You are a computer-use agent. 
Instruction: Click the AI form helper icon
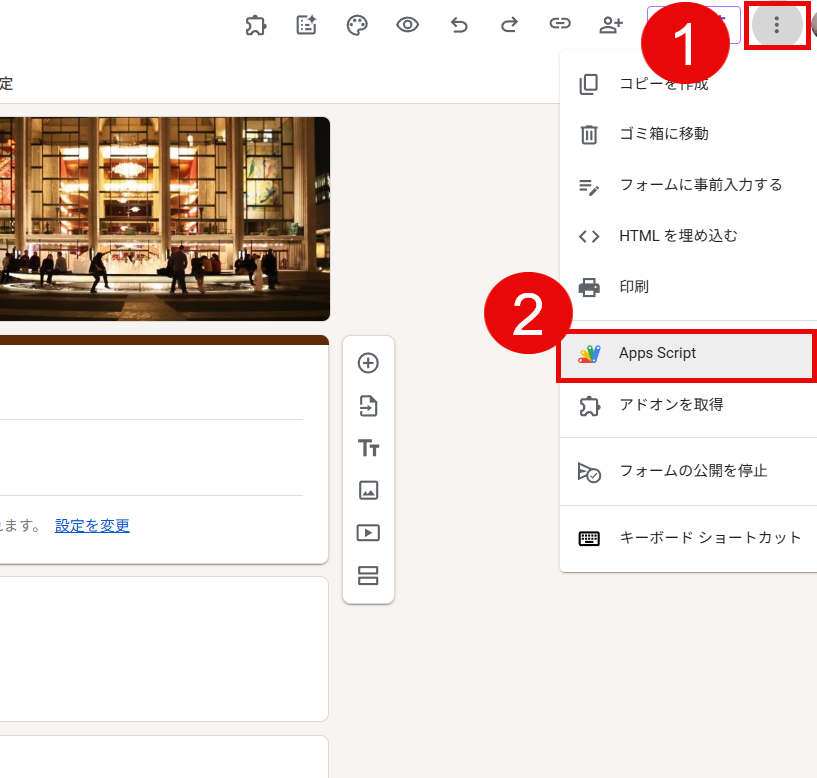[x=307, y=26]
